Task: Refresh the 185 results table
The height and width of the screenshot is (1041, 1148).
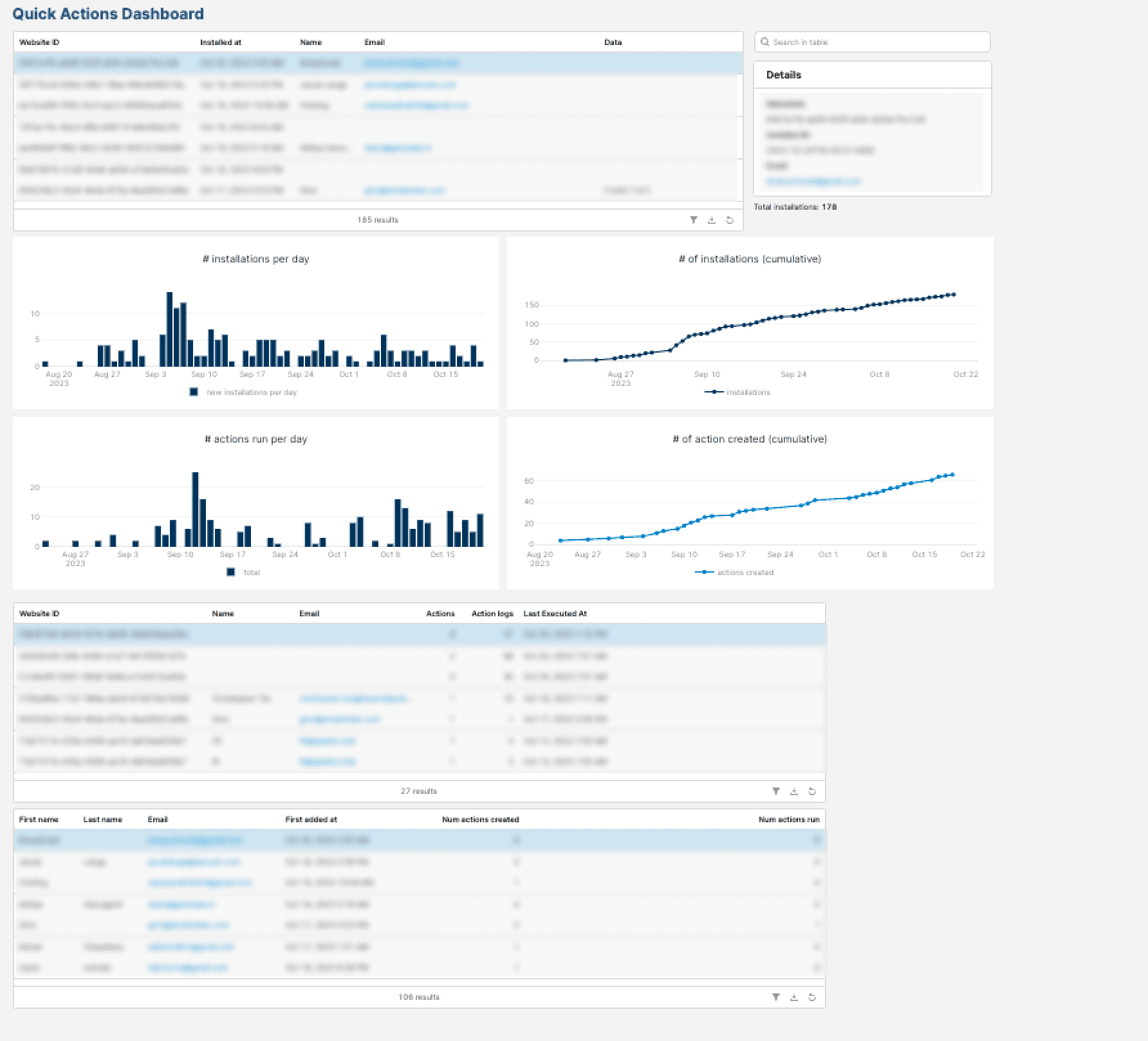Action: [729, 220]
